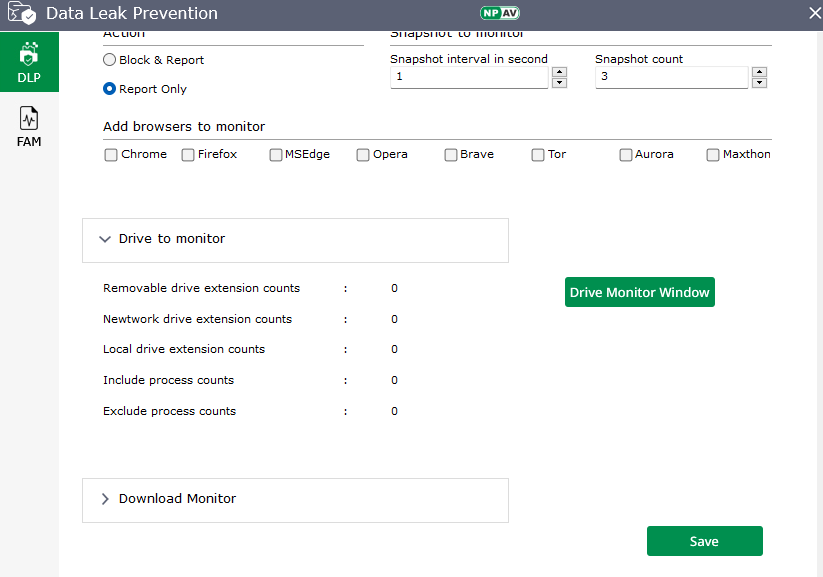Select the Block & Report option
This screenshot has width=823, height=577.
click(x=110, y=60)
